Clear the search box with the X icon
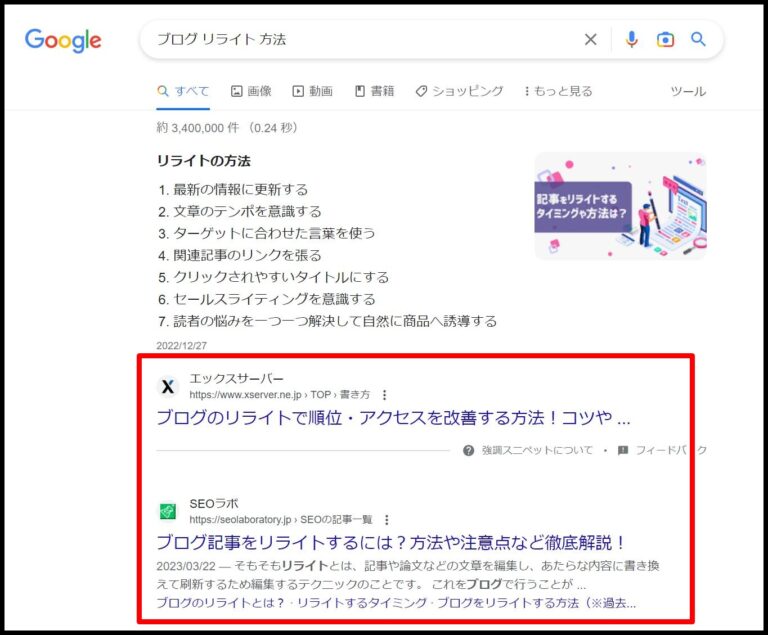The width and height of the screenshot is (768, 635). click(591, 39)
